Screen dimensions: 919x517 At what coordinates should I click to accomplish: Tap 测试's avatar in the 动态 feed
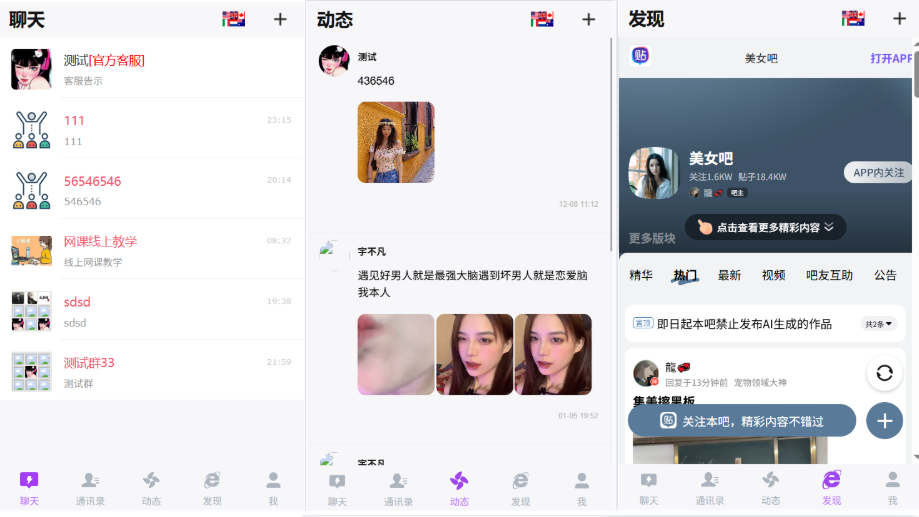(x=334, y=60)
